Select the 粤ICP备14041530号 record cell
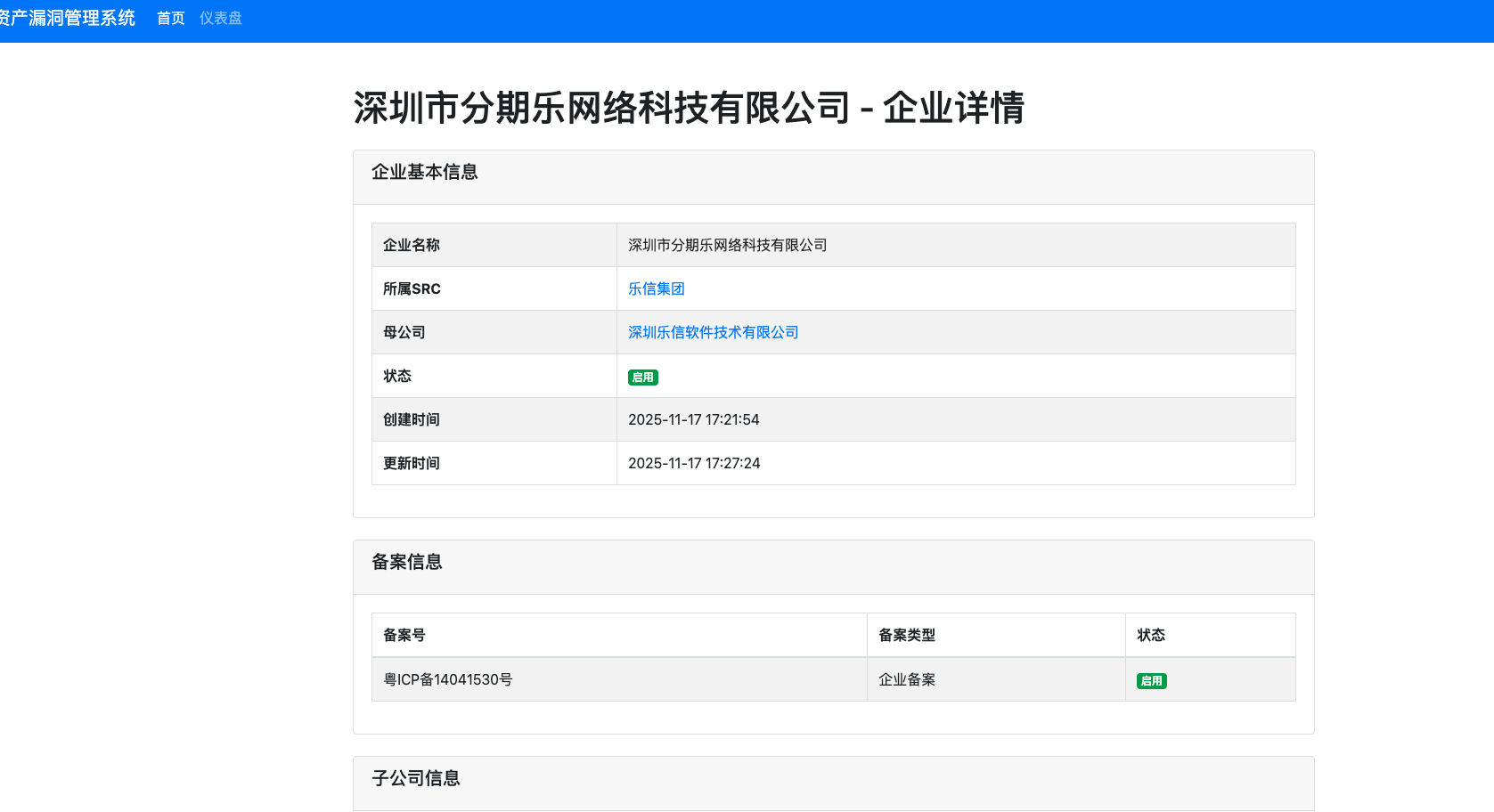 pyautogui.click(x=447, y=679)
